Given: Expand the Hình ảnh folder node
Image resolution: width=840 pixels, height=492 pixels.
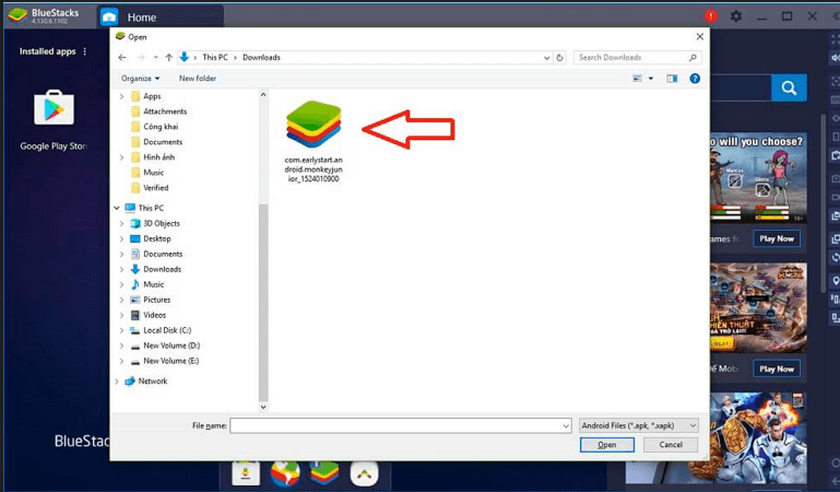Looking at the screenshot, I should [122, 158].
